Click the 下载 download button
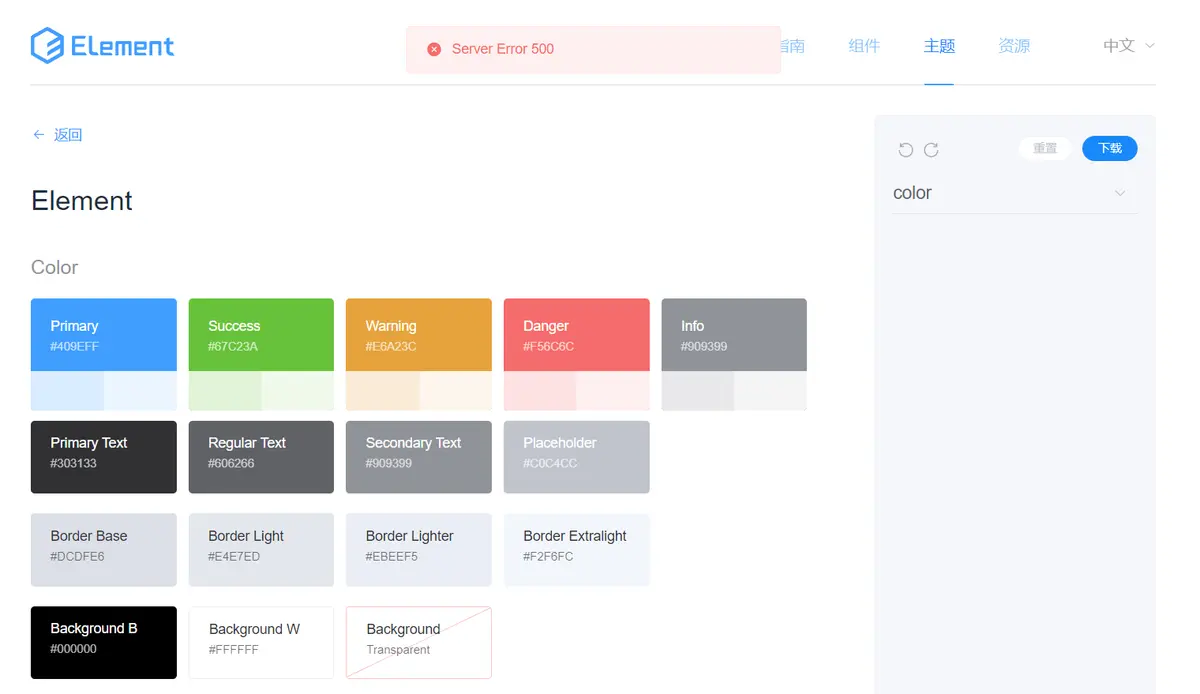1200x694 pixels. (x=1110, y=148)
